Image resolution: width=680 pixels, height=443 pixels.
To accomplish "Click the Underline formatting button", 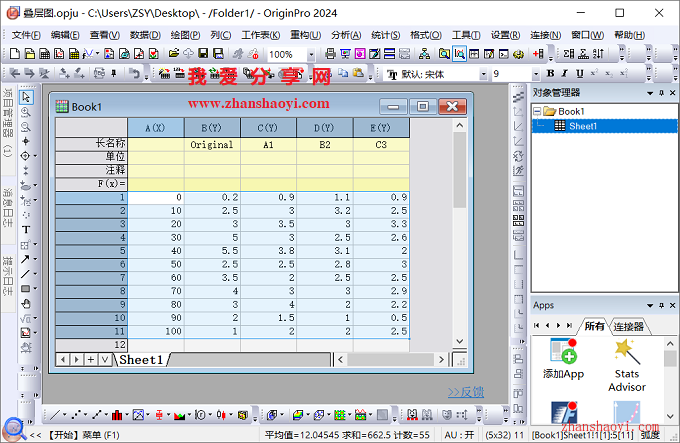I will coord(579,73).
